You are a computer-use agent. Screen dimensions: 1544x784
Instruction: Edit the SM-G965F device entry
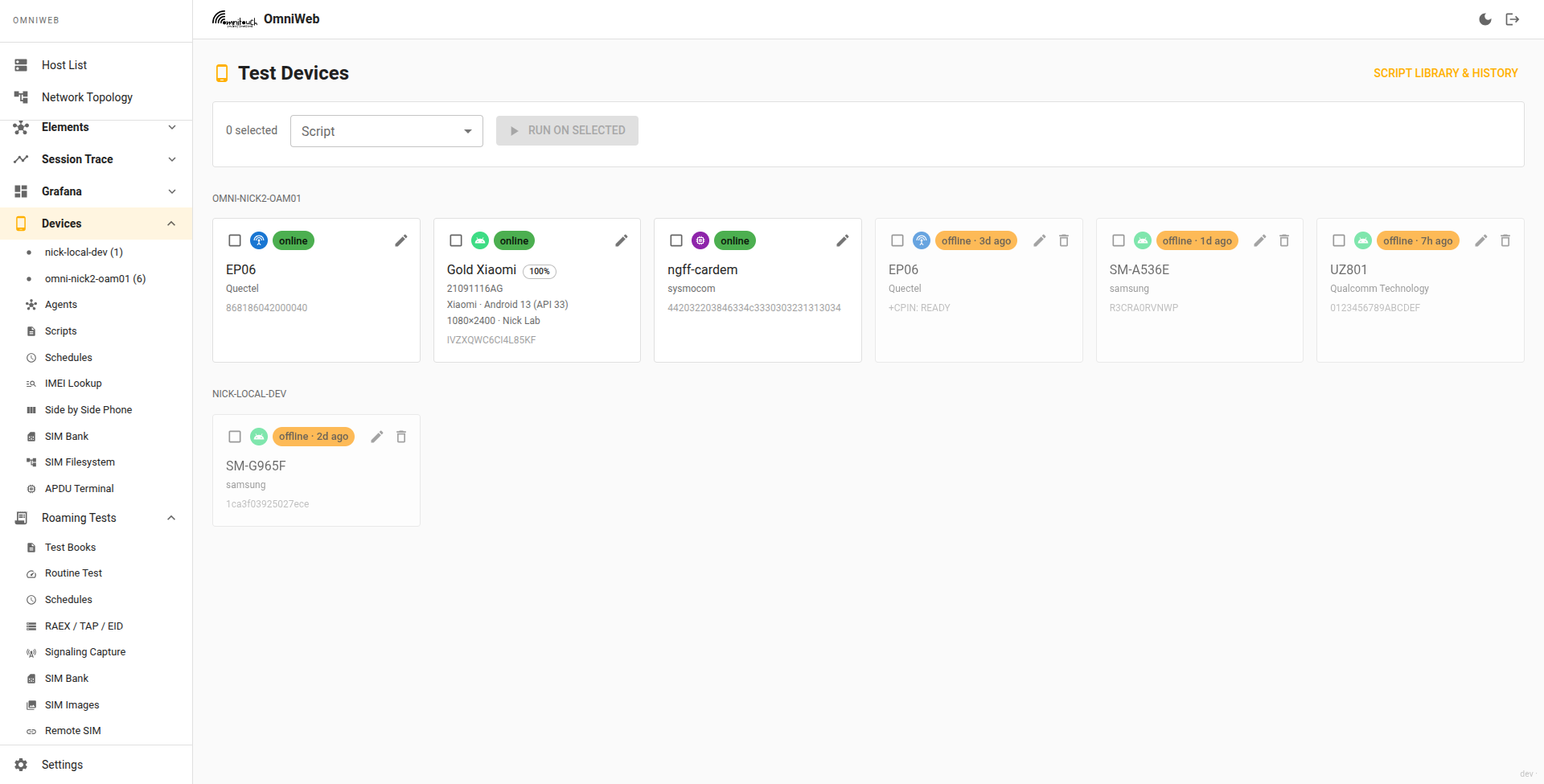coord(377,437)
